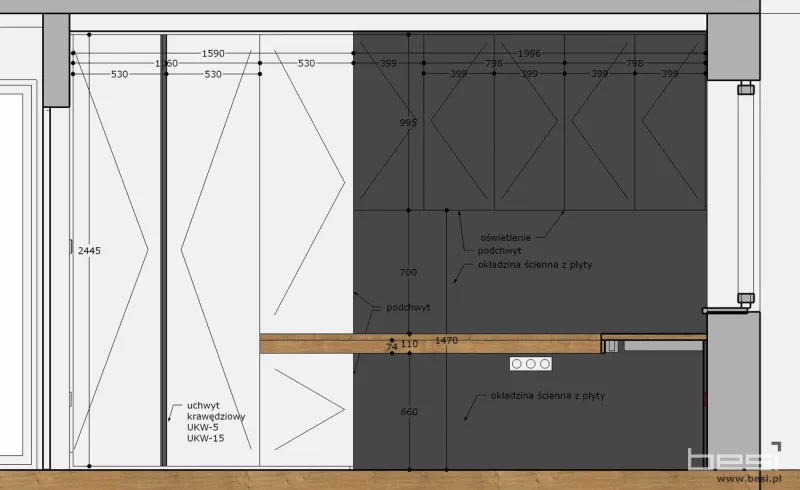Select the 2445 height dimension

(x=89, y=251)
